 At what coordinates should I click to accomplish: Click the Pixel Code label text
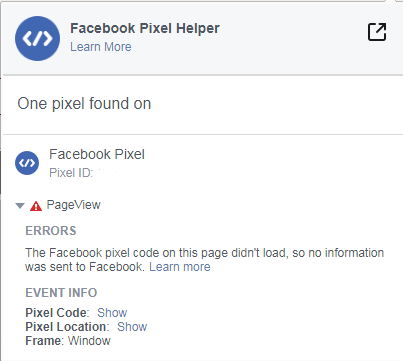57,313
